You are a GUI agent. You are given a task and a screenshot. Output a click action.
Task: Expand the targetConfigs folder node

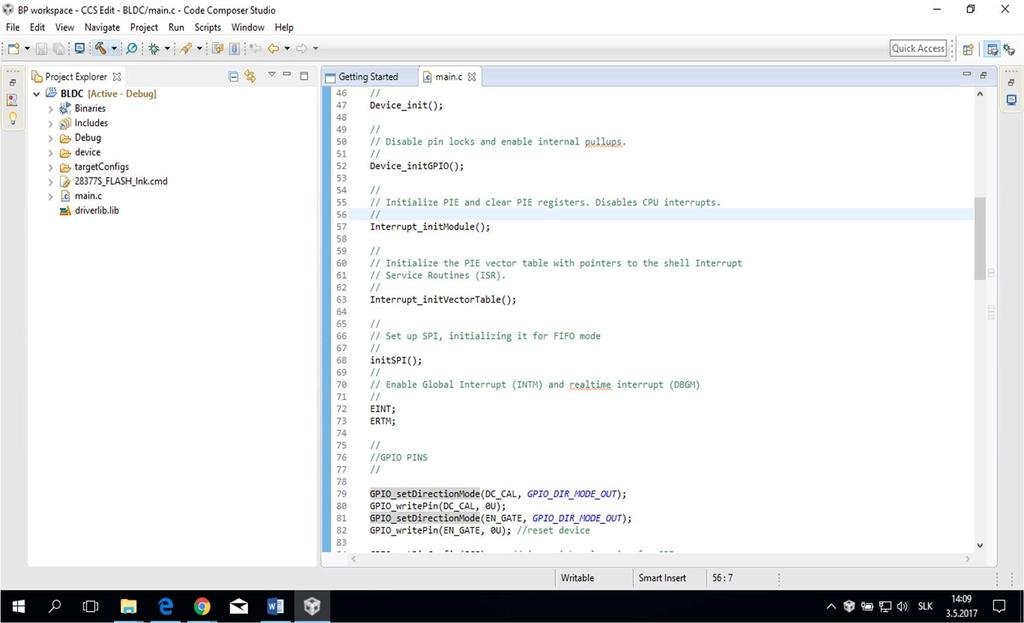coord(50,167)
